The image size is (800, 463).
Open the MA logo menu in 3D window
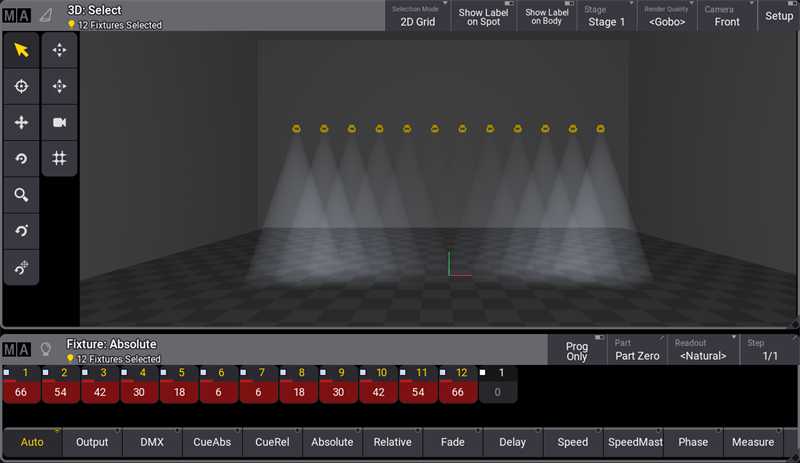pyautogui.click(x=17, y=15)
